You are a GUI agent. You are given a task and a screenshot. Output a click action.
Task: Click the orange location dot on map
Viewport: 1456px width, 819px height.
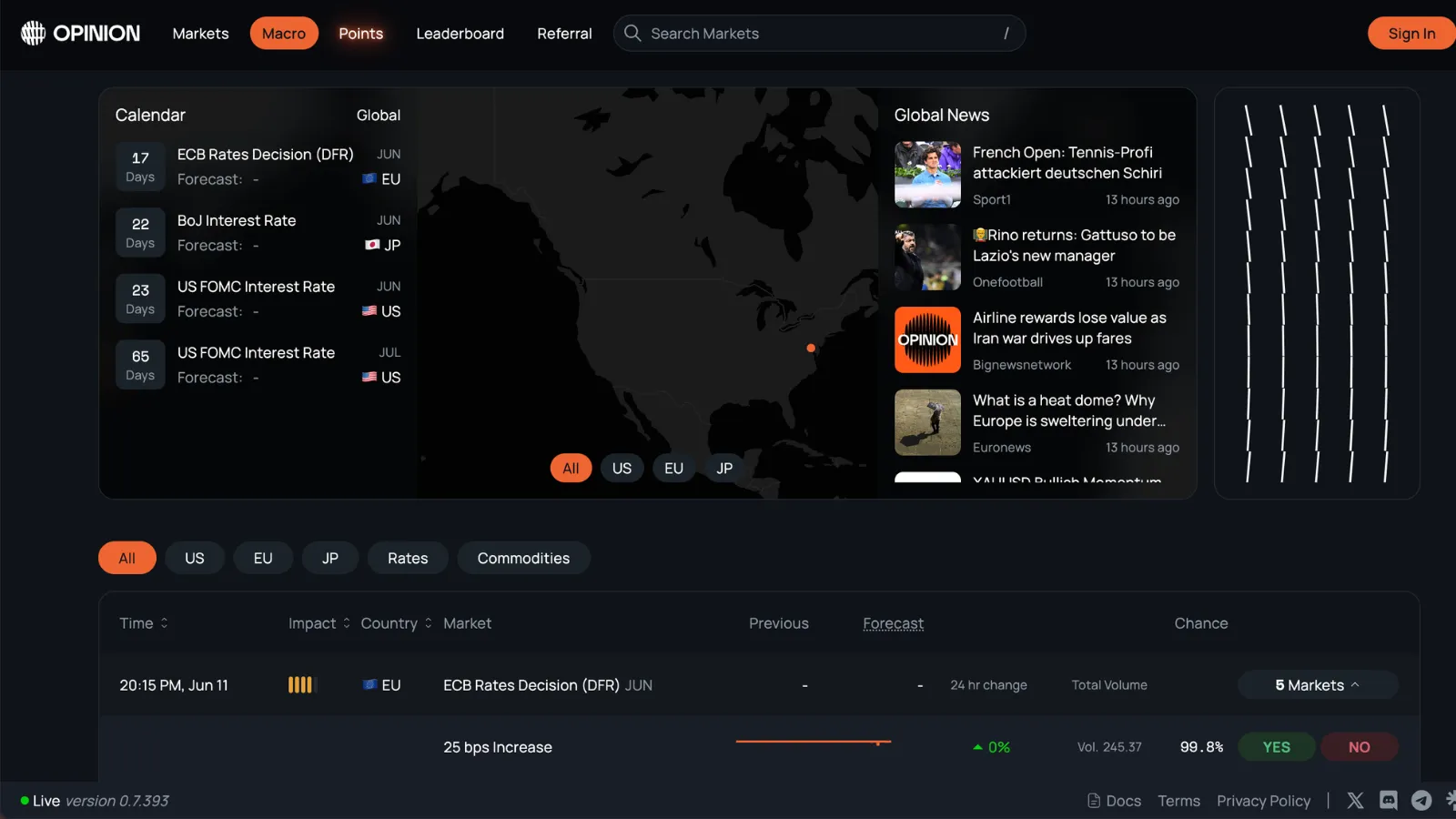click(x=811, y=348)
